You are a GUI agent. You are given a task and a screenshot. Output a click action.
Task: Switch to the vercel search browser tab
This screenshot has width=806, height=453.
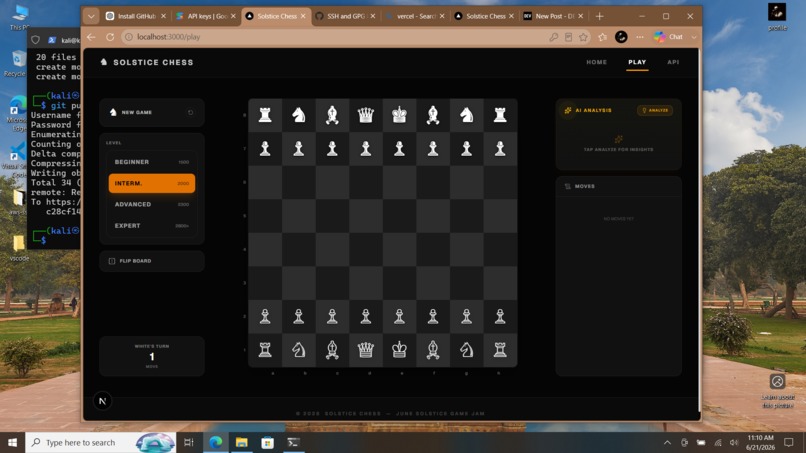point(415,16)
